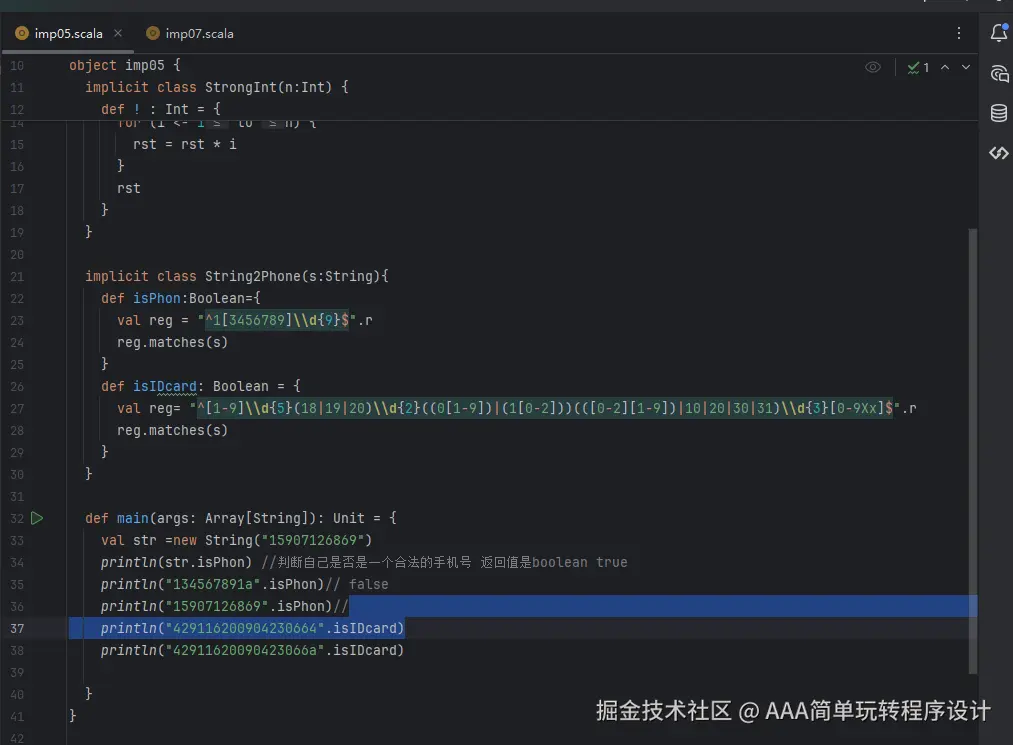This screenshot has width=1013, height=745.
Task: Click the underlined isPhon method name
Action: pos(156,297)
